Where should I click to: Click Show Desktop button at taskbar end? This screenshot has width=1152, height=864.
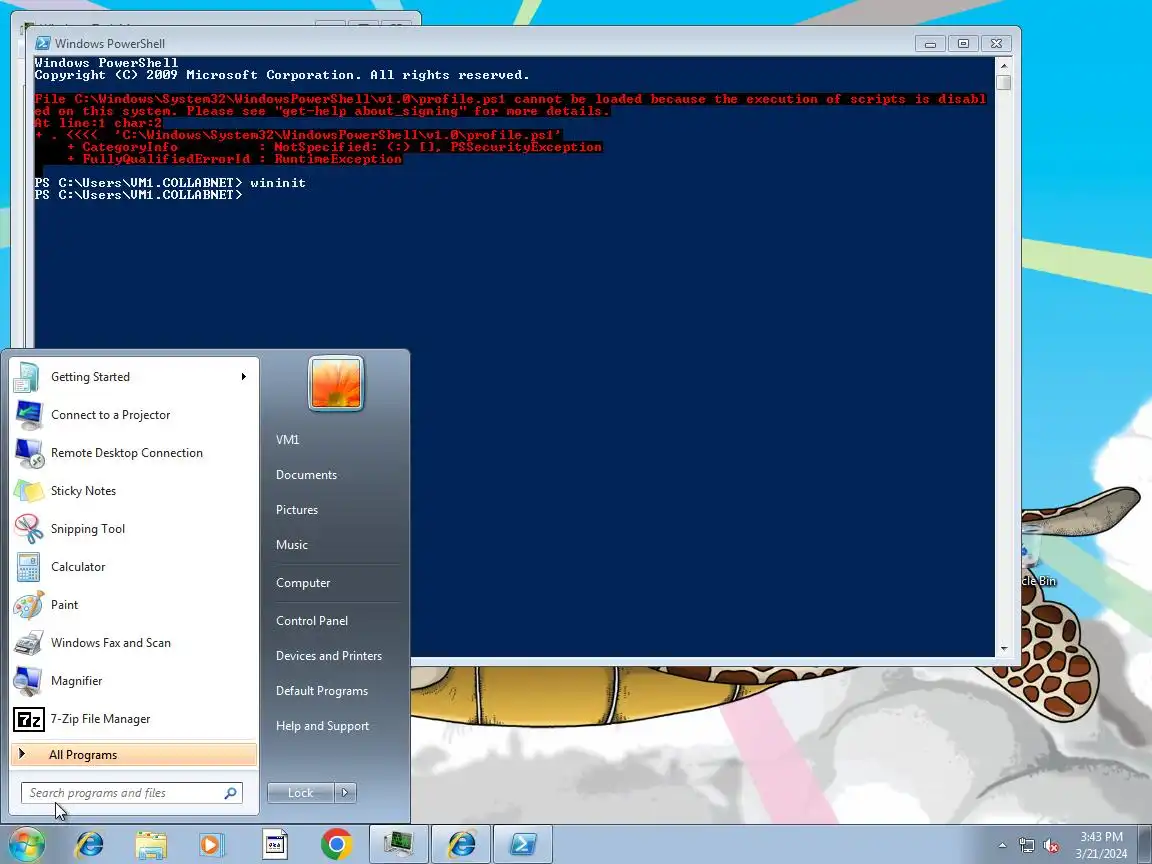click(1146, 845)
